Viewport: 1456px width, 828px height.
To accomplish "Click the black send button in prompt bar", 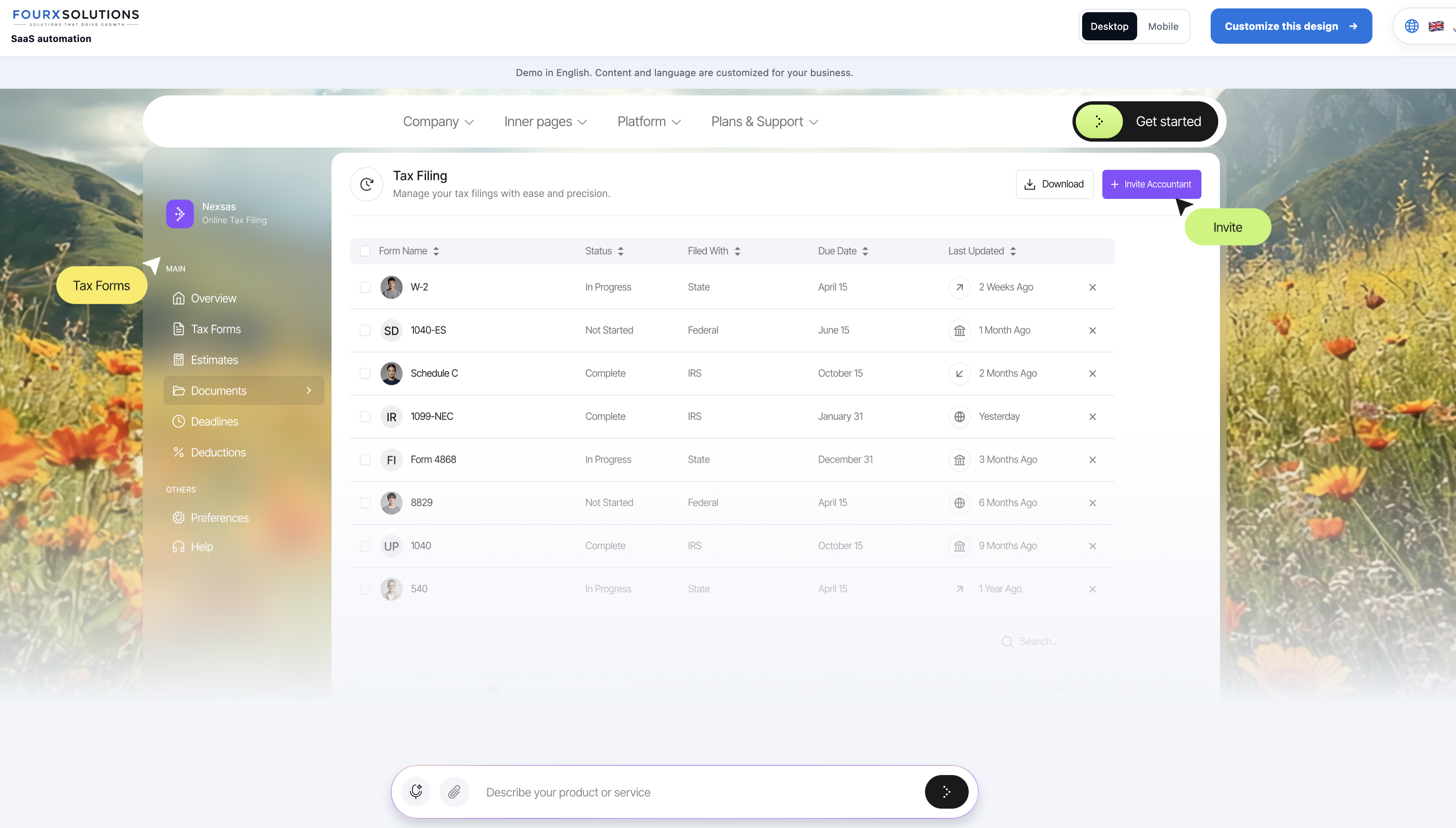I will point(946,791).
